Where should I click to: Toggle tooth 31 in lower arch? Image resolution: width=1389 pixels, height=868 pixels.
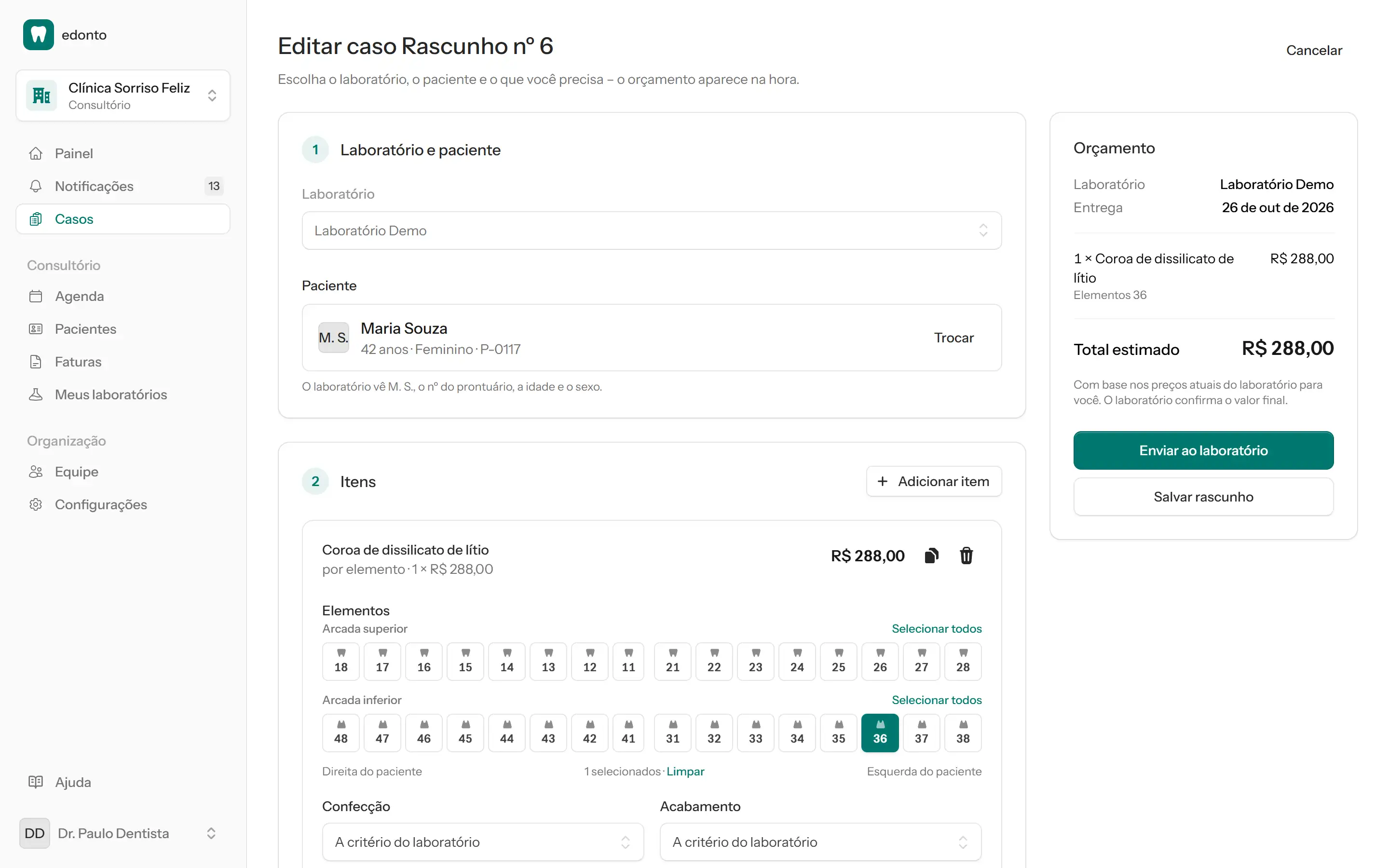tap(673, 732)
